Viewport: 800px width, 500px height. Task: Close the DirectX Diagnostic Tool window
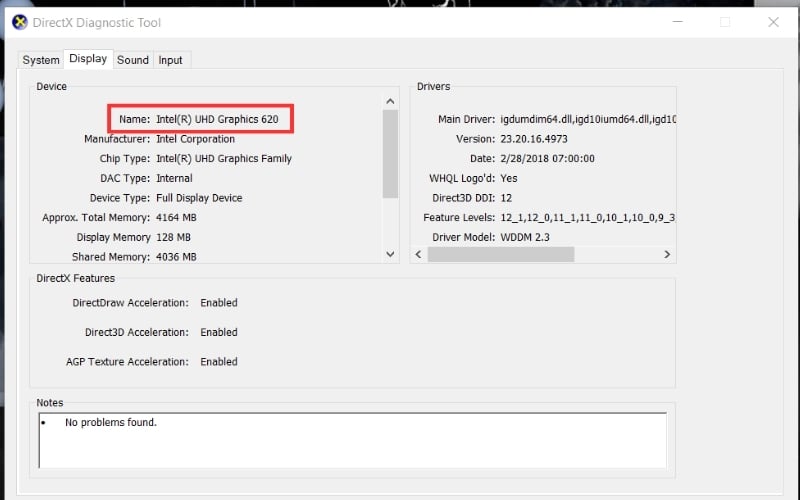click(773, 22)
